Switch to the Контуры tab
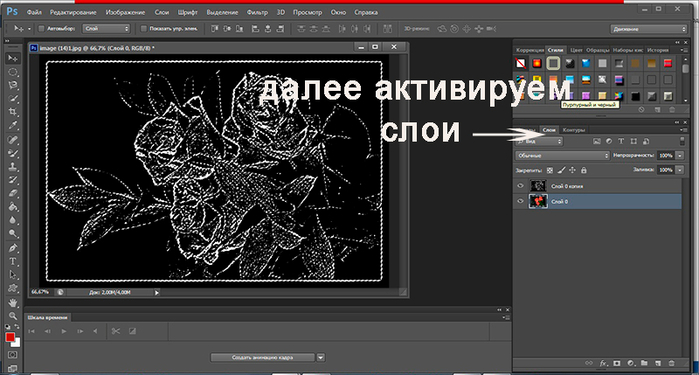 tap(573, 130)
